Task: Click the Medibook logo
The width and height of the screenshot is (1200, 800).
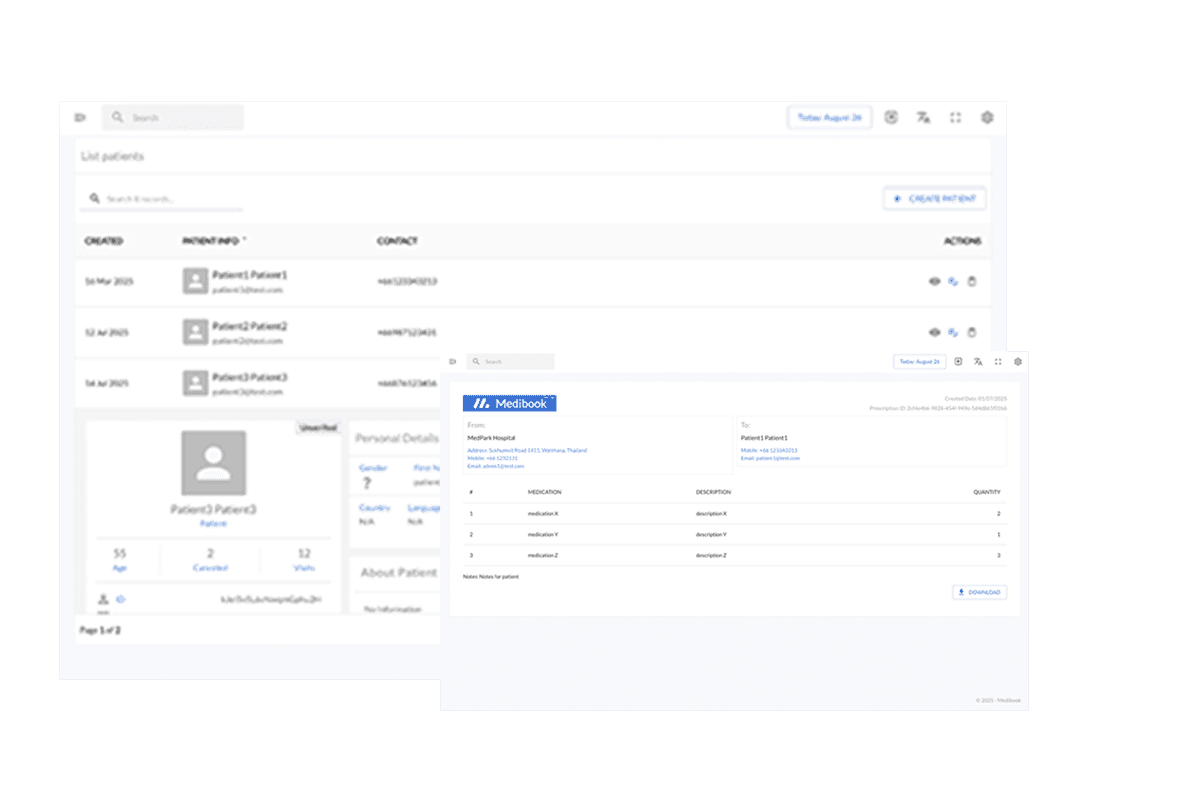Action: [x=509, y=403]
